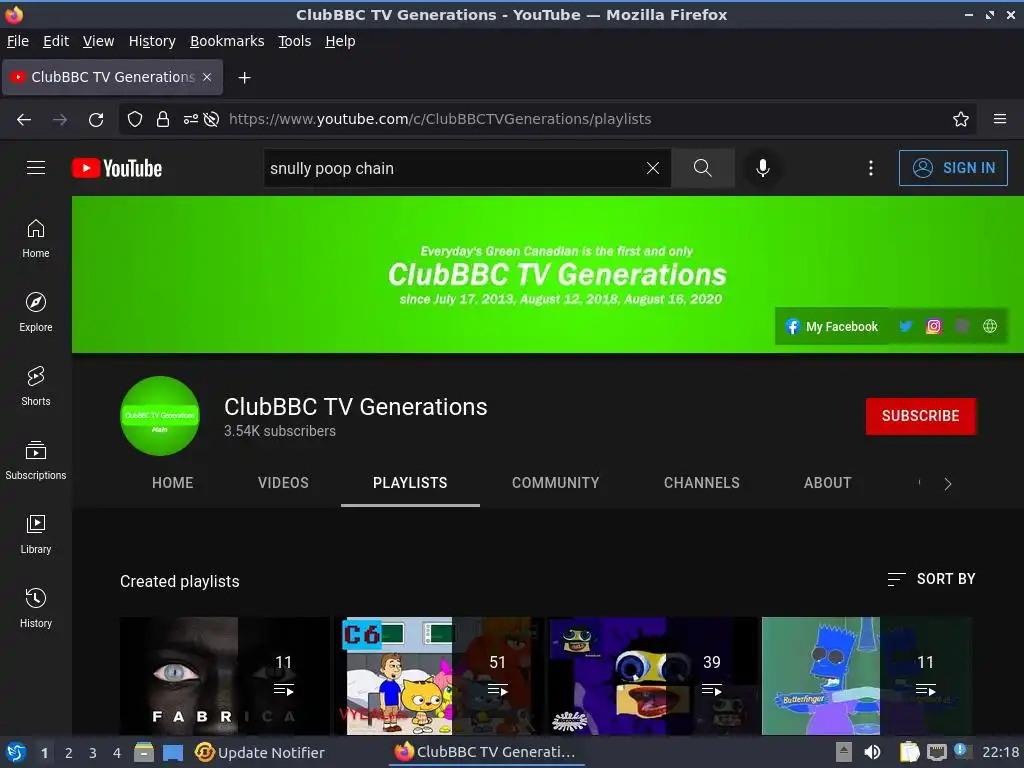This screenshot has width=1024, height=768.
Task: Show site security padlock info
Action: click(163, 120)
